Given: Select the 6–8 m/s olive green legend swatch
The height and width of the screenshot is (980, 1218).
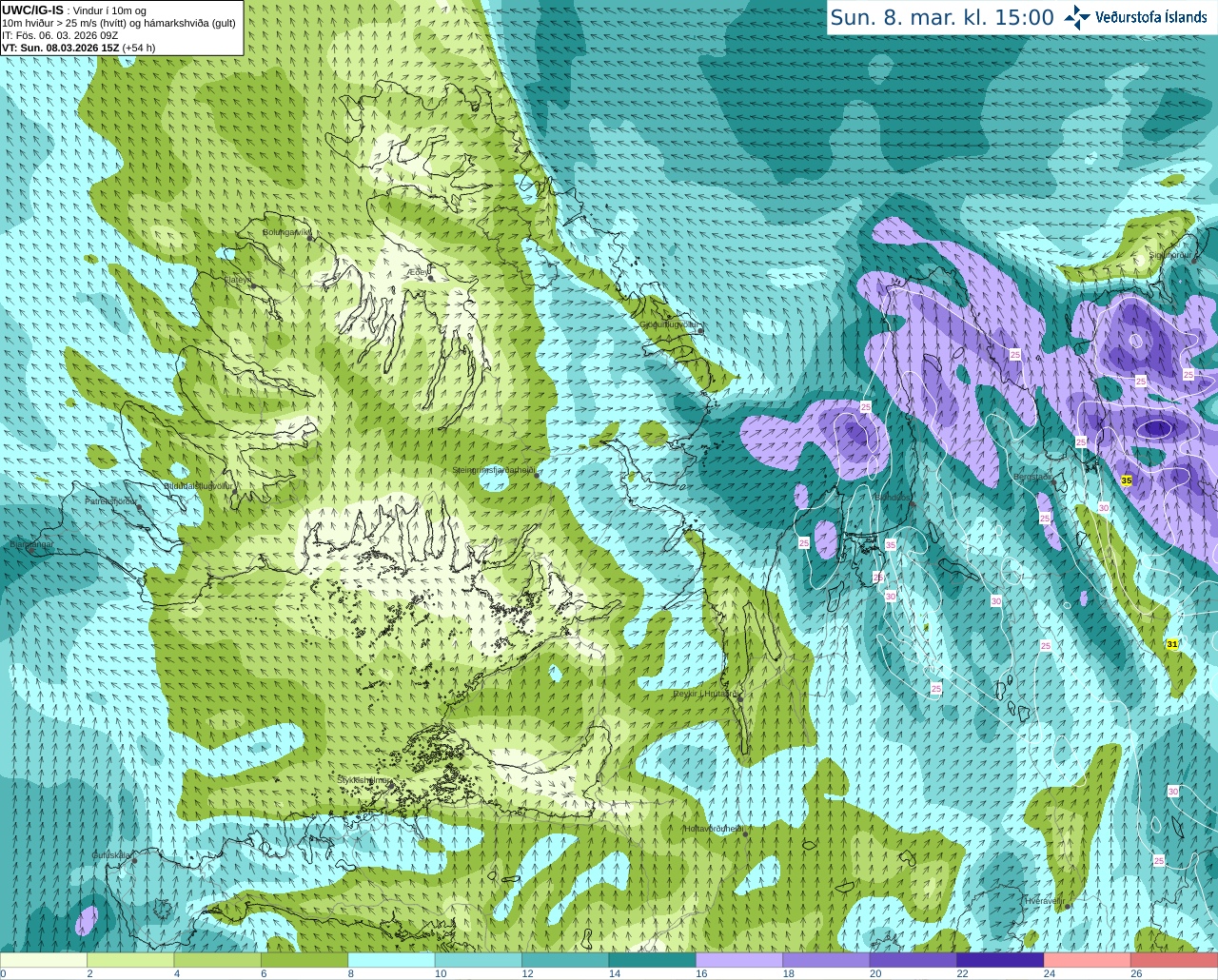Looking at the screenshot, I should pyautogui.click(x=304, y=960).
